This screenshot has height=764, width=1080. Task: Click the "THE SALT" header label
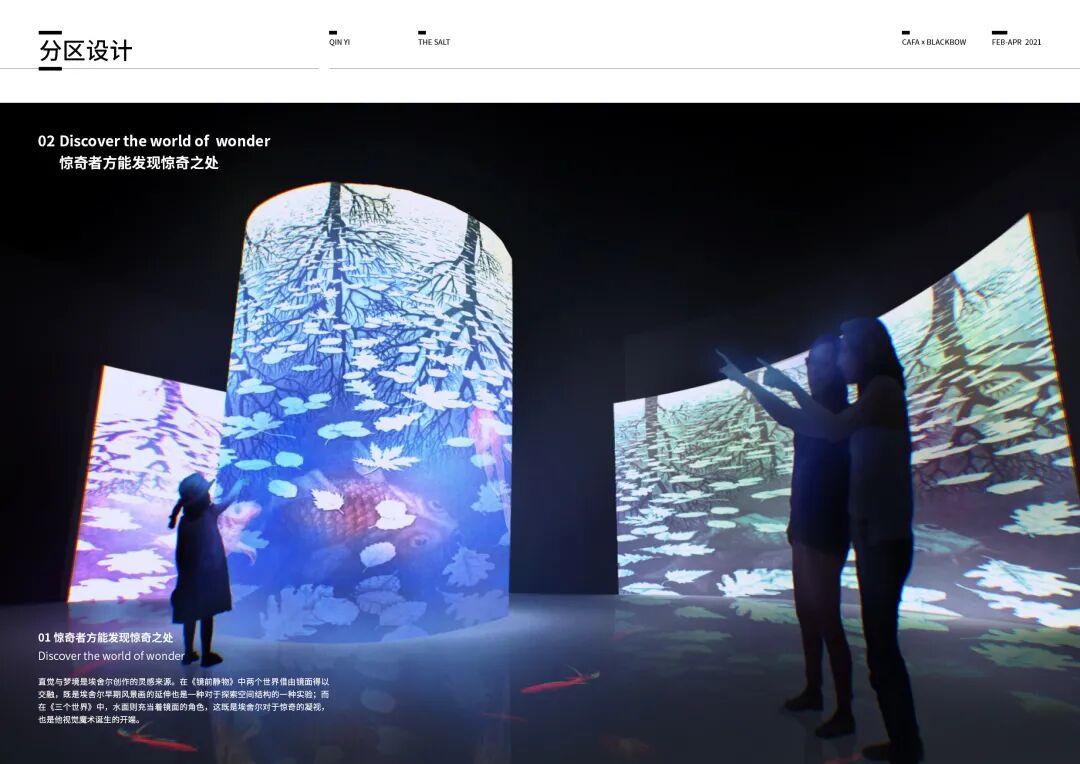pyautogui.click(x=434, y=42)
